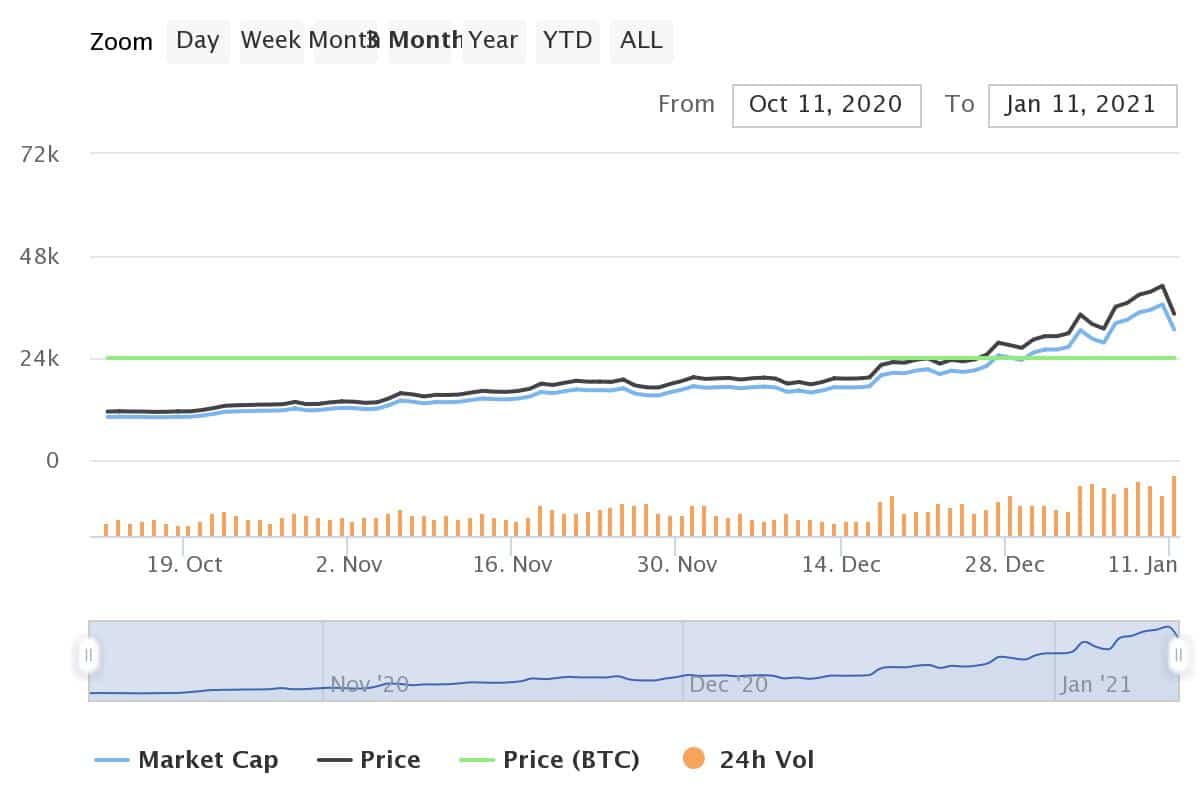Show ALL time range data
1200x800 pixels.
641,41
